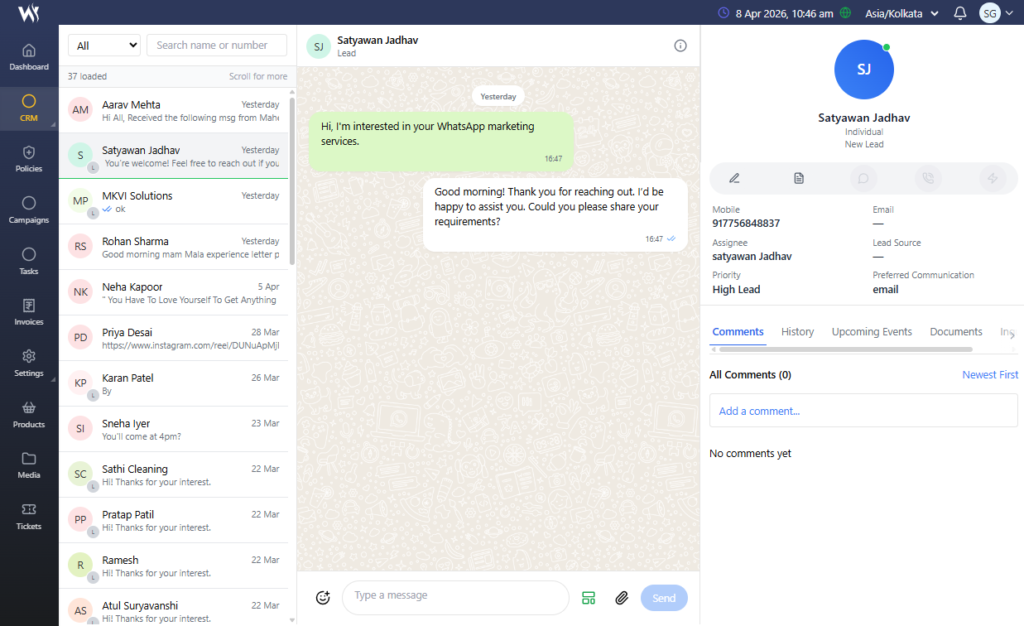This screenshot has height=626, width=1024.
Task: Open the notifications bell
Action: tap(960, 13)
